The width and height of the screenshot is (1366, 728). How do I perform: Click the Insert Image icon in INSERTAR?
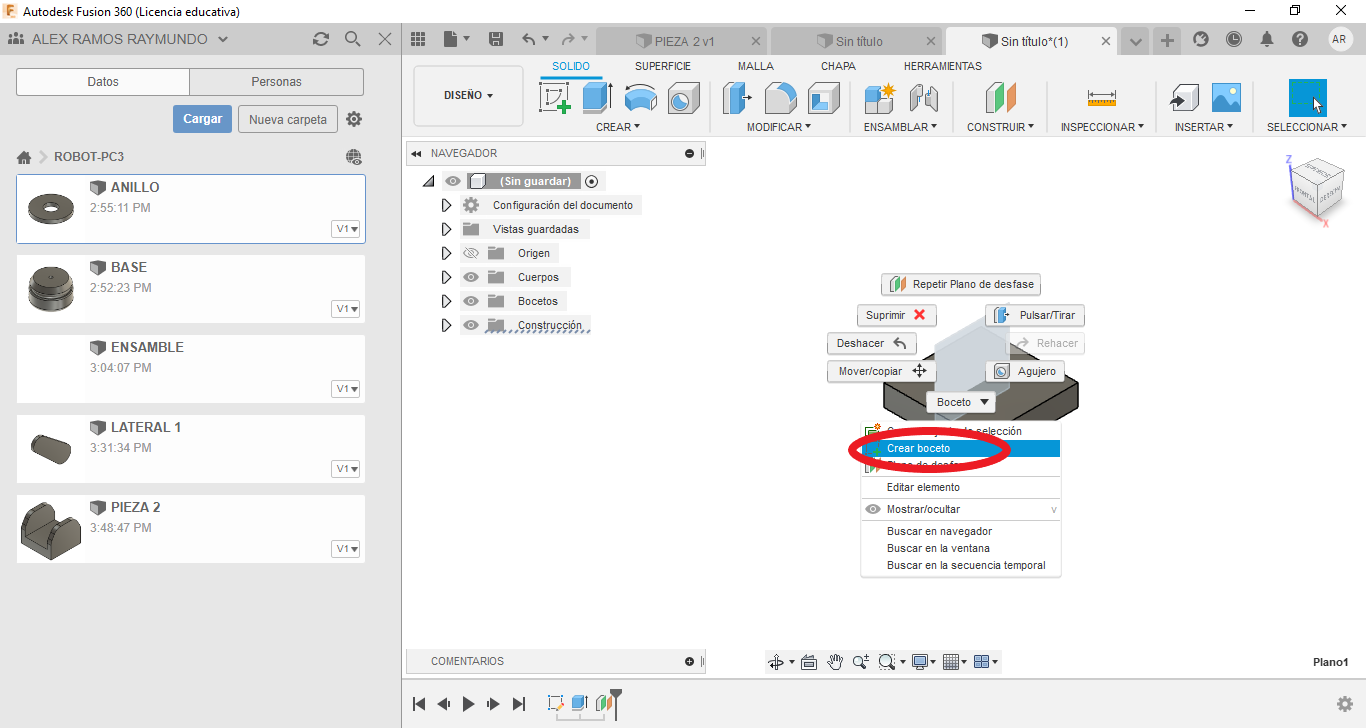[1226, 98]
